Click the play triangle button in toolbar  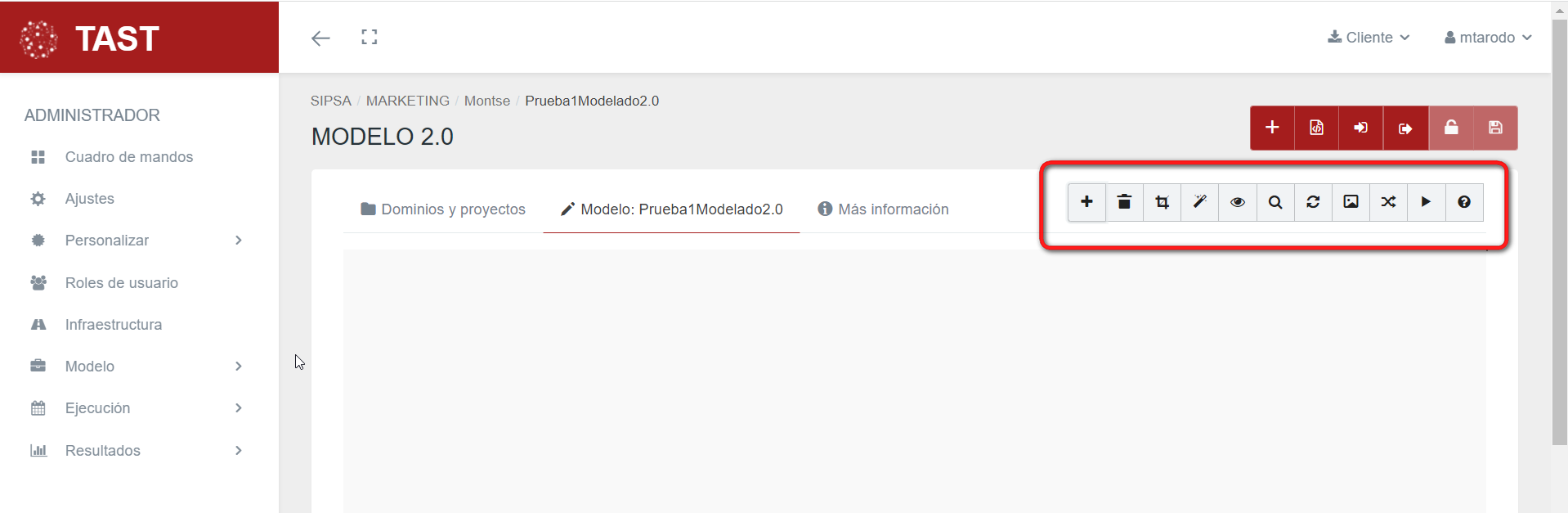(1426, 202)
